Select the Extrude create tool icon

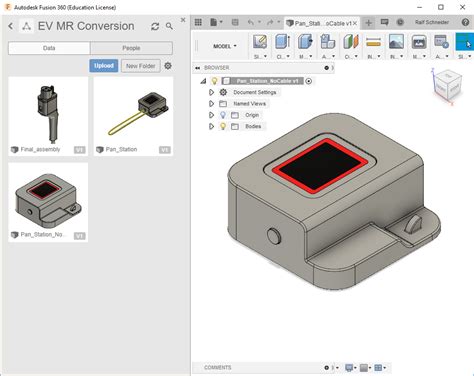[x=283, y=42]
